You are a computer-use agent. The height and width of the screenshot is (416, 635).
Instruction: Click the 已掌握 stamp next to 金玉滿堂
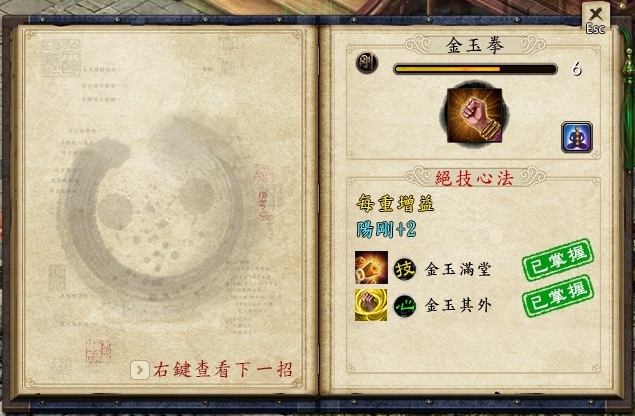click(x=558, y=260)
